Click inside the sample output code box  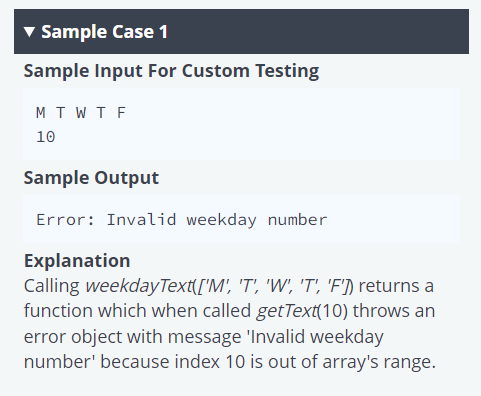241,219
